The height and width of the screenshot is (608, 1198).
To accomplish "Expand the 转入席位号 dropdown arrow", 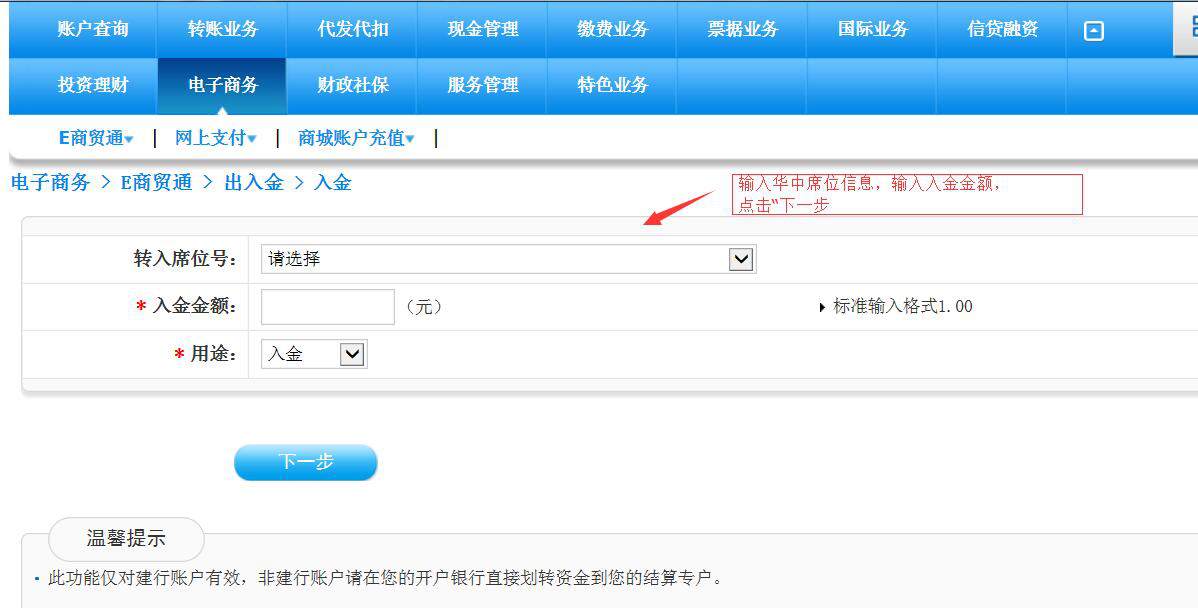I will [x=741, y=259].
